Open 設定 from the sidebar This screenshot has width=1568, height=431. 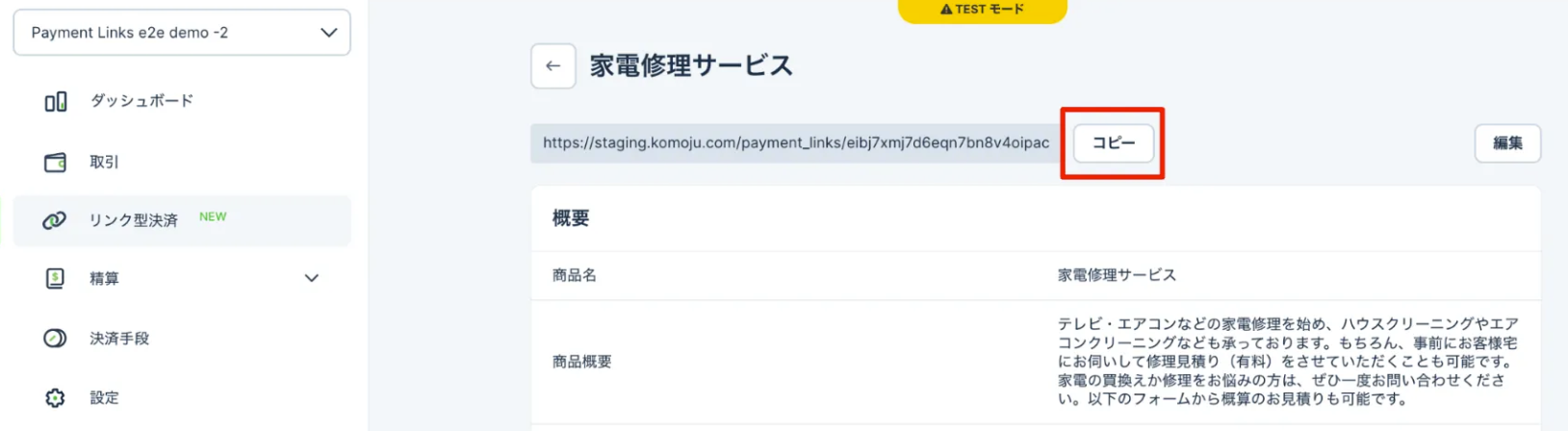point(104,397)
